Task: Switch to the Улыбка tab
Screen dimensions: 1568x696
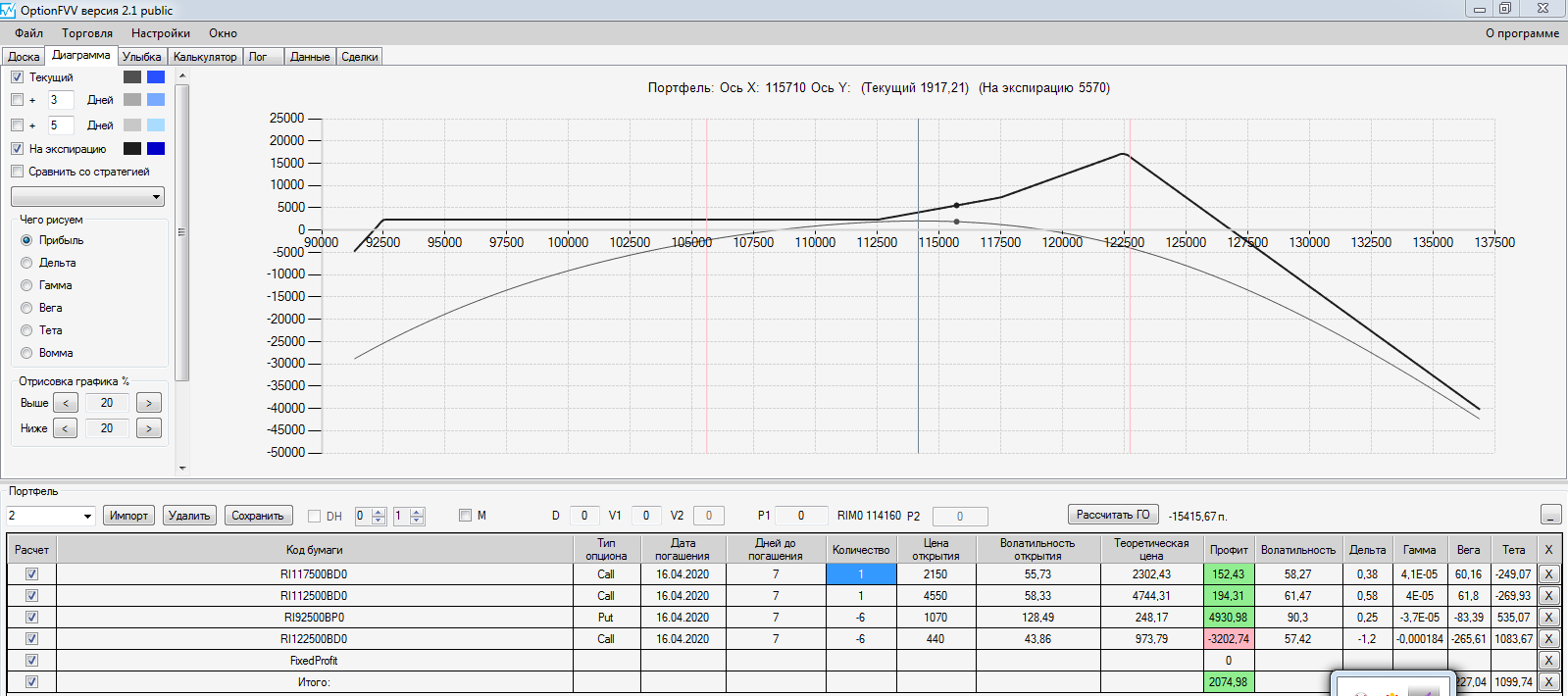Action: pyautogui.click(x=142, y=57)
